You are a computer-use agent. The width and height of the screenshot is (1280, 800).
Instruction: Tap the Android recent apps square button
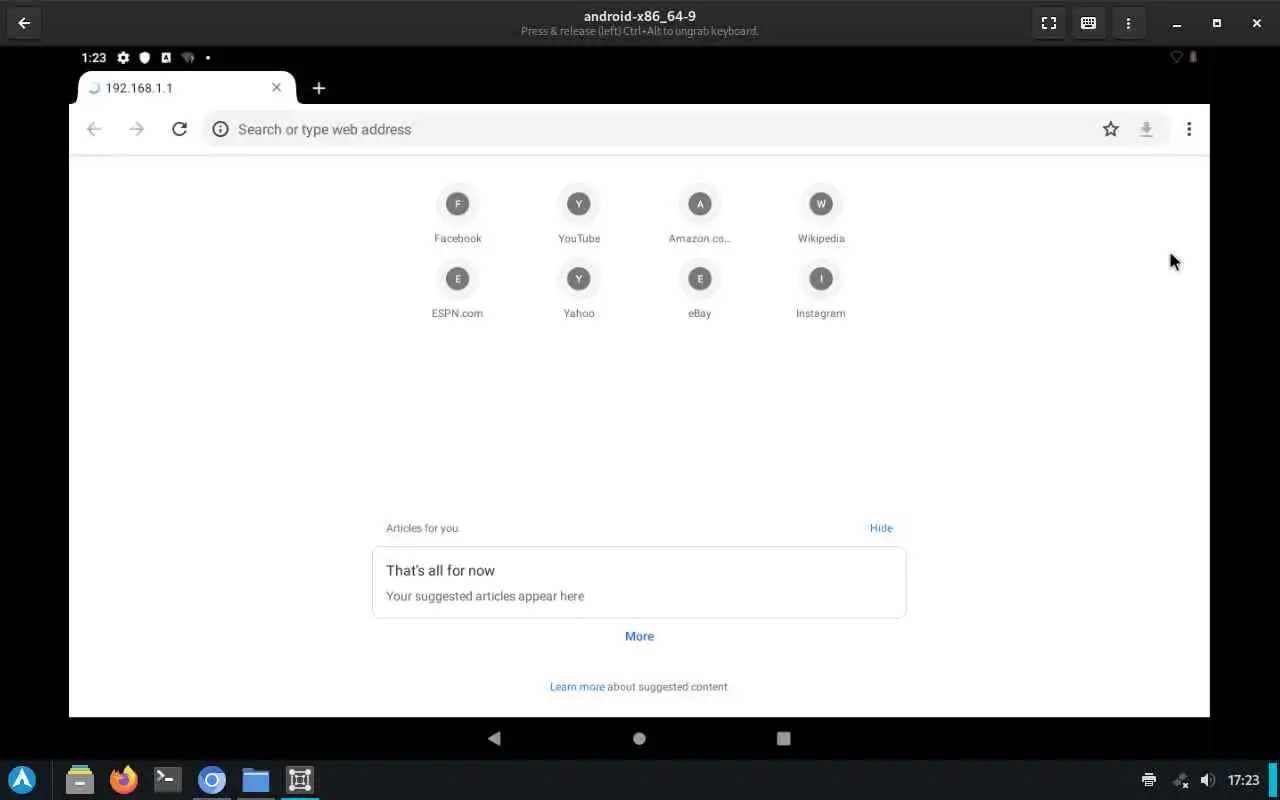click(784, 738)
